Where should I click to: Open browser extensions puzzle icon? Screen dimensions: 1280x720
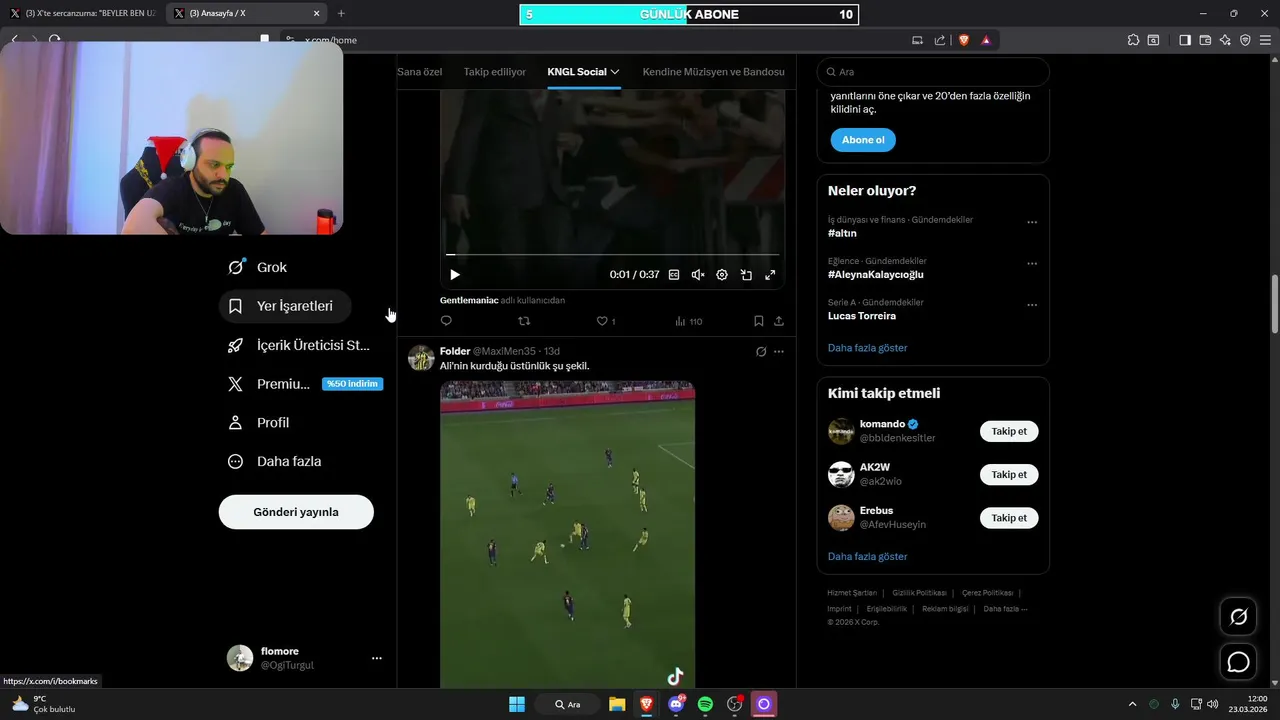tap(1133, 40)
